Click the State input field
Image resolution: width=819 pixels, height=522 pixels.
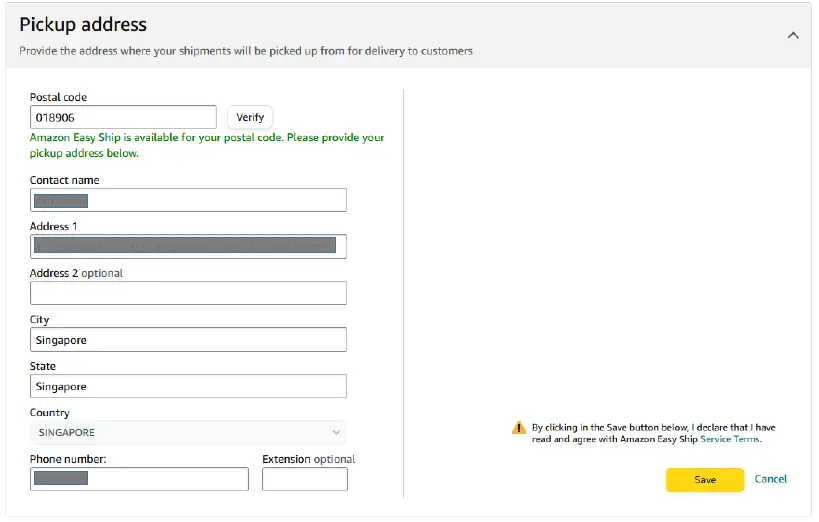pyautogui.click(x=188, y=386)
